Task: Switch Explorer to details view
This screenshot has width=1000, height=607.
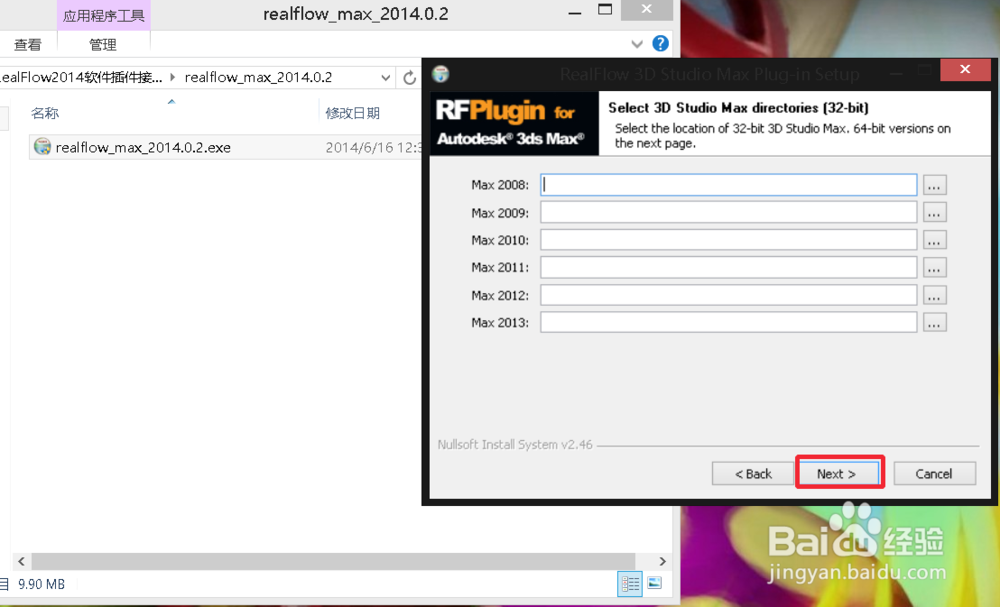Action: [x=630, y=583]
